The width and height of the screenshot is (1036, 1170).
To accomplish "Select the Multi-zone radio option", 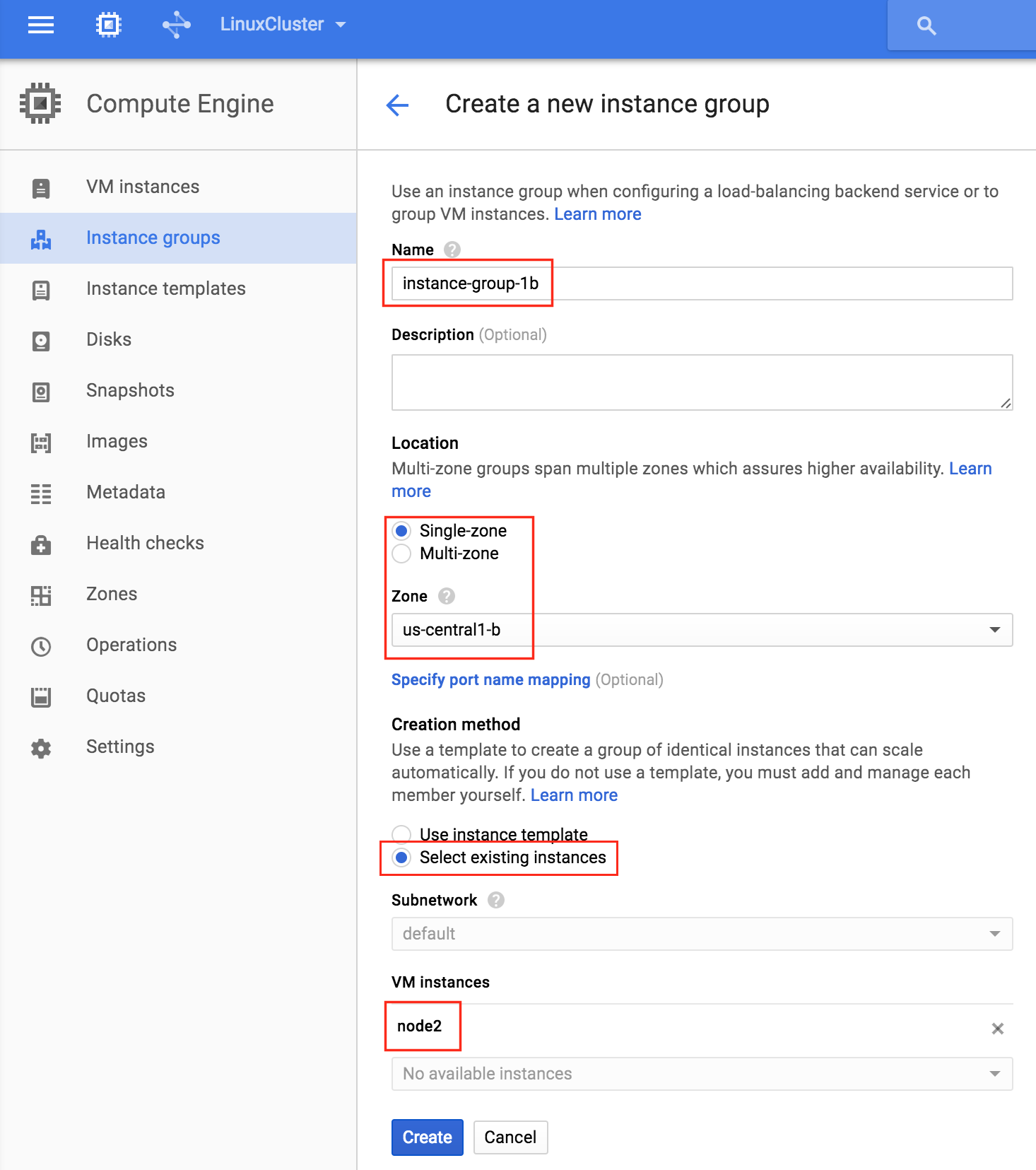I will pyautogui.click(x=401, y=554).
